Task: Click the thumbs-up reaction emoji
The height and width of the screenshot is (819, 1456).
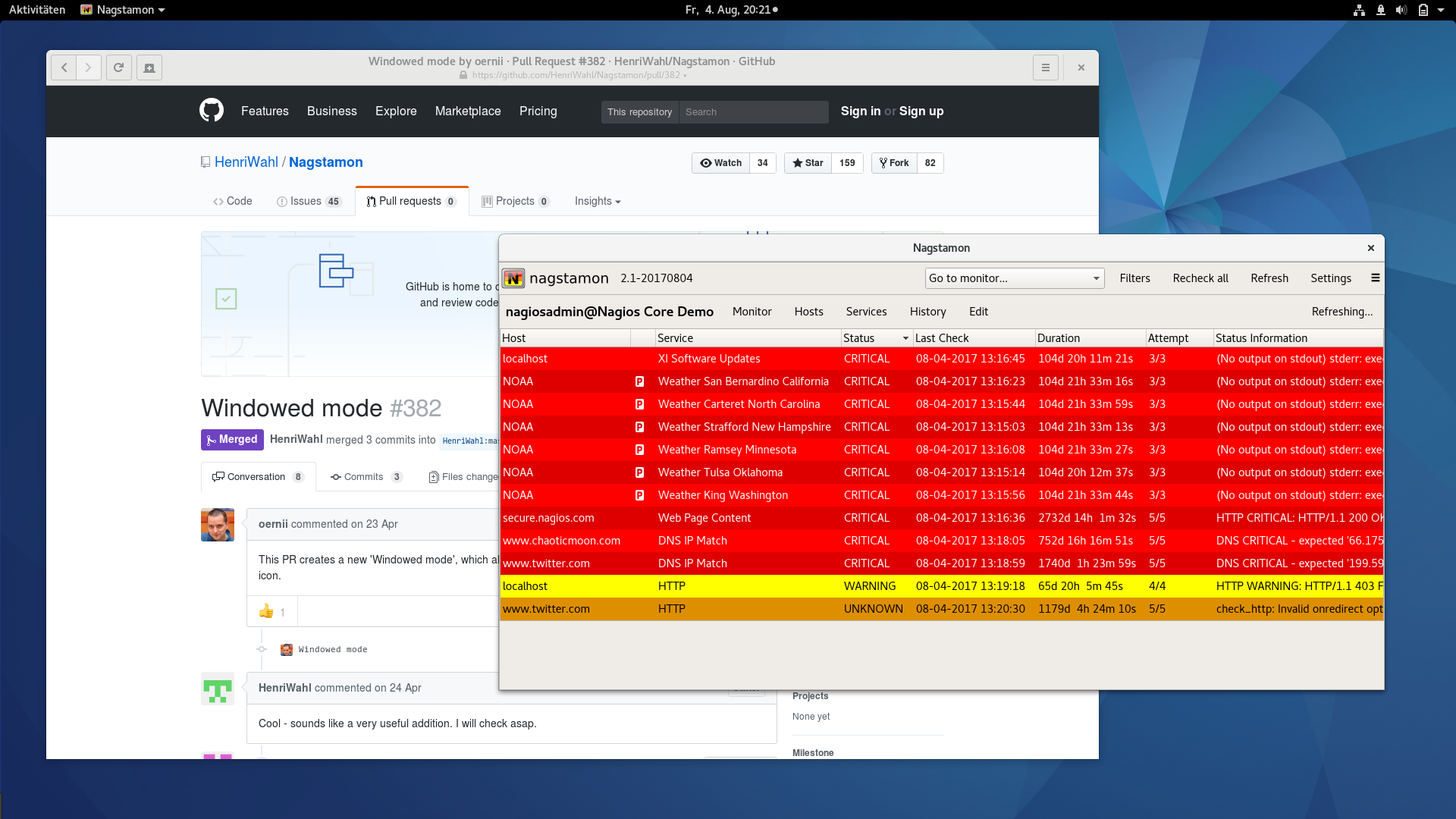Action: 266,612
